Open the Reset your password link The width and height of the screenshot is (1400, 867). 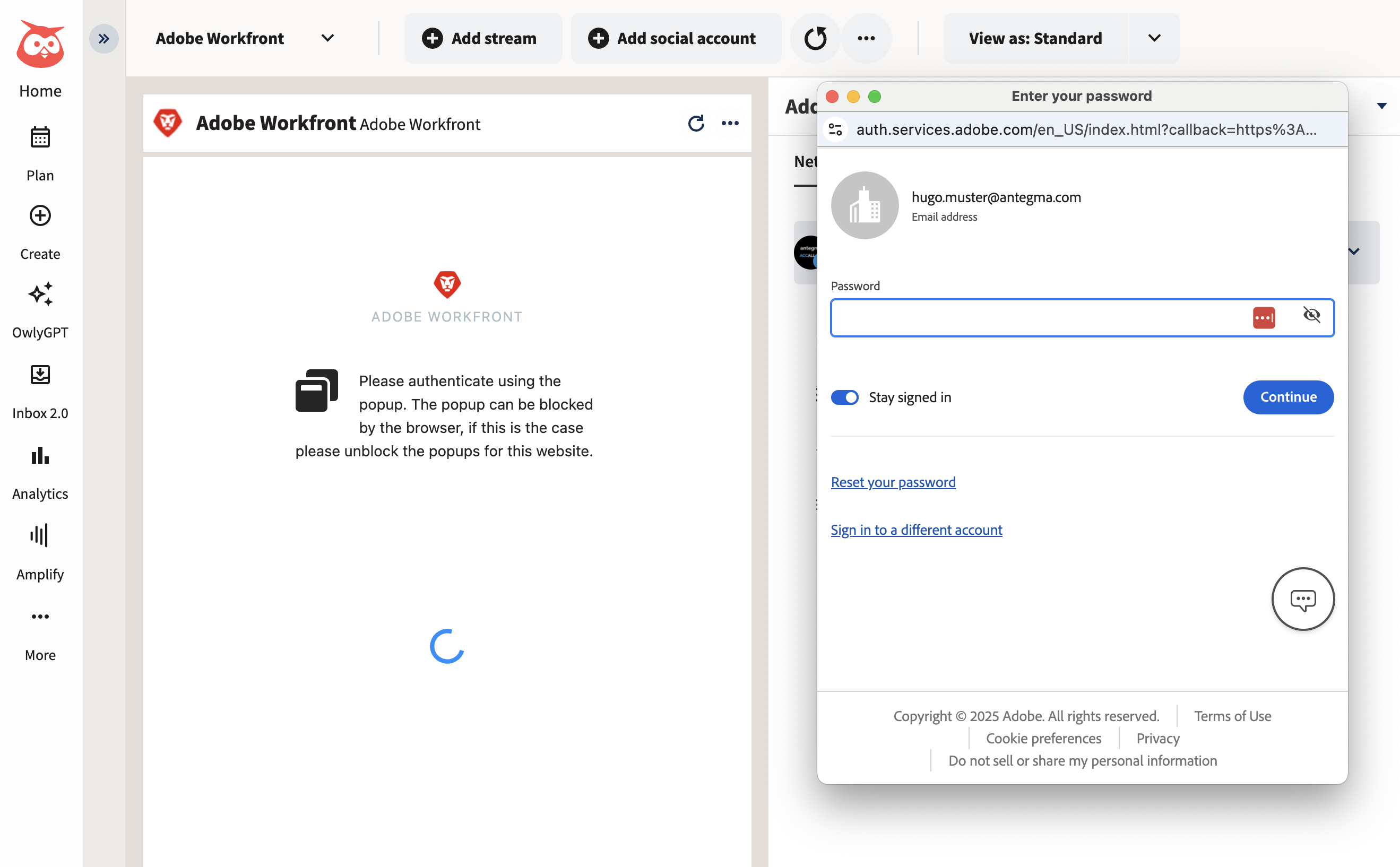[x=893, y=482]
